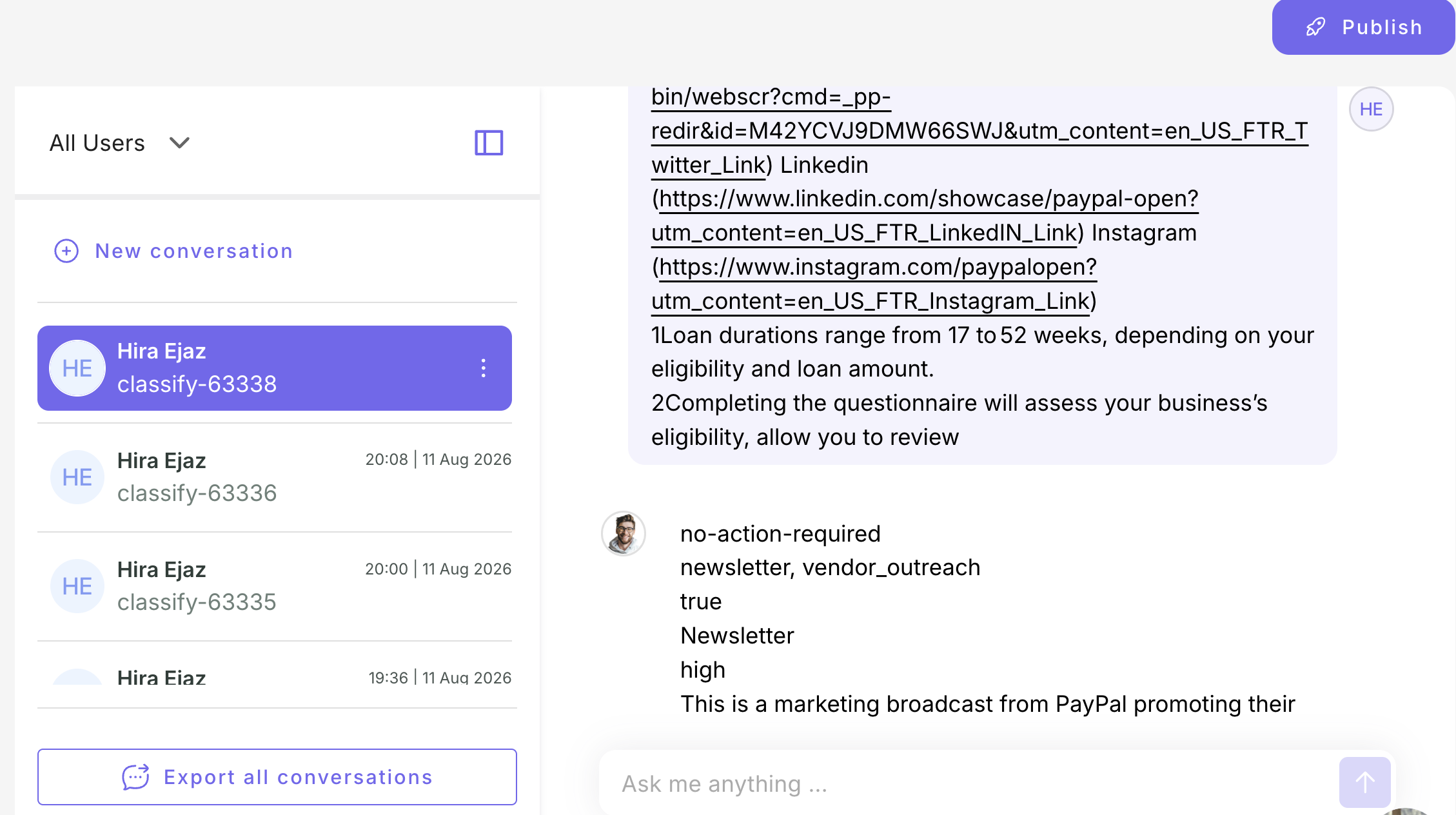This screenshot has width=1456, height=815.
Task: Open the Instagram paypalopen link
Action: 874,284
